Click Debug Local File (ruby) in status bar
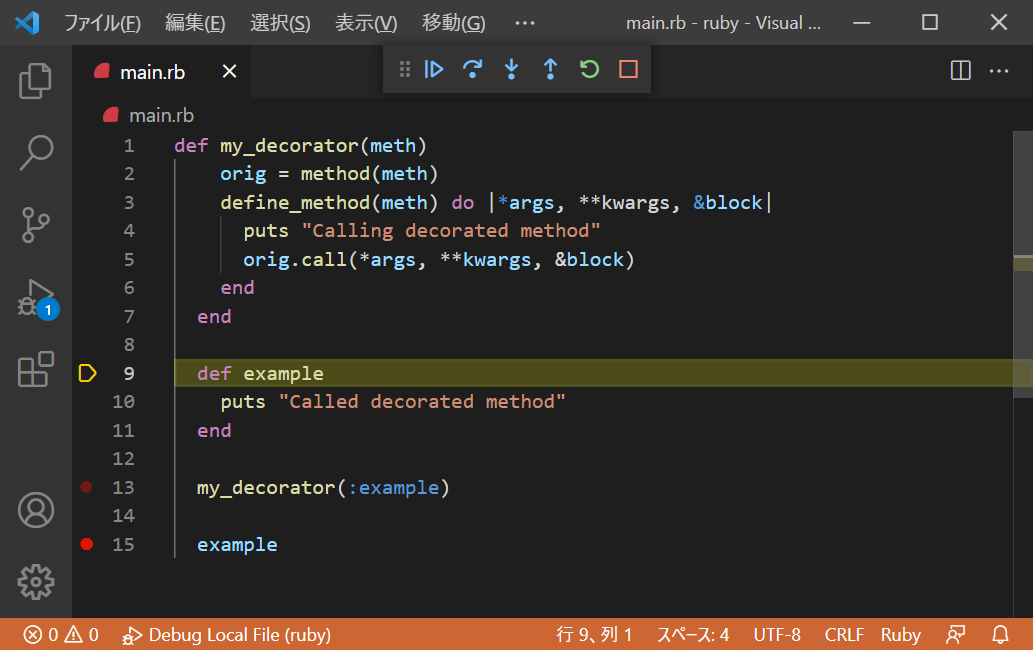 pyautogui.click(x=226, y=634)
